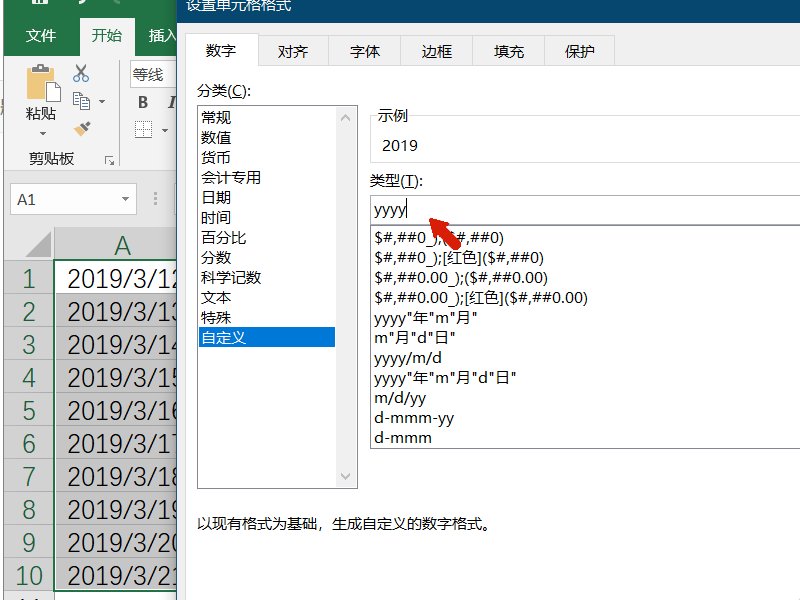
Task: Toggle italic formatting with the I button
Action: [x=170, y=100]
